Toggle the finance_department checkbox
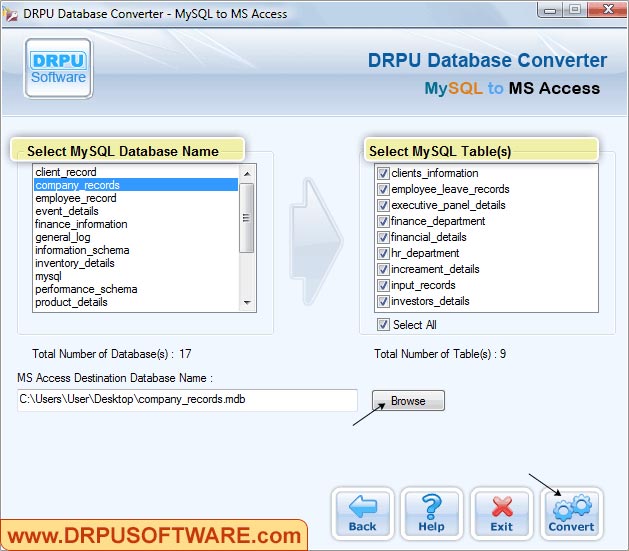The width and height of the screenshot is (629, 551). [383, 221]
